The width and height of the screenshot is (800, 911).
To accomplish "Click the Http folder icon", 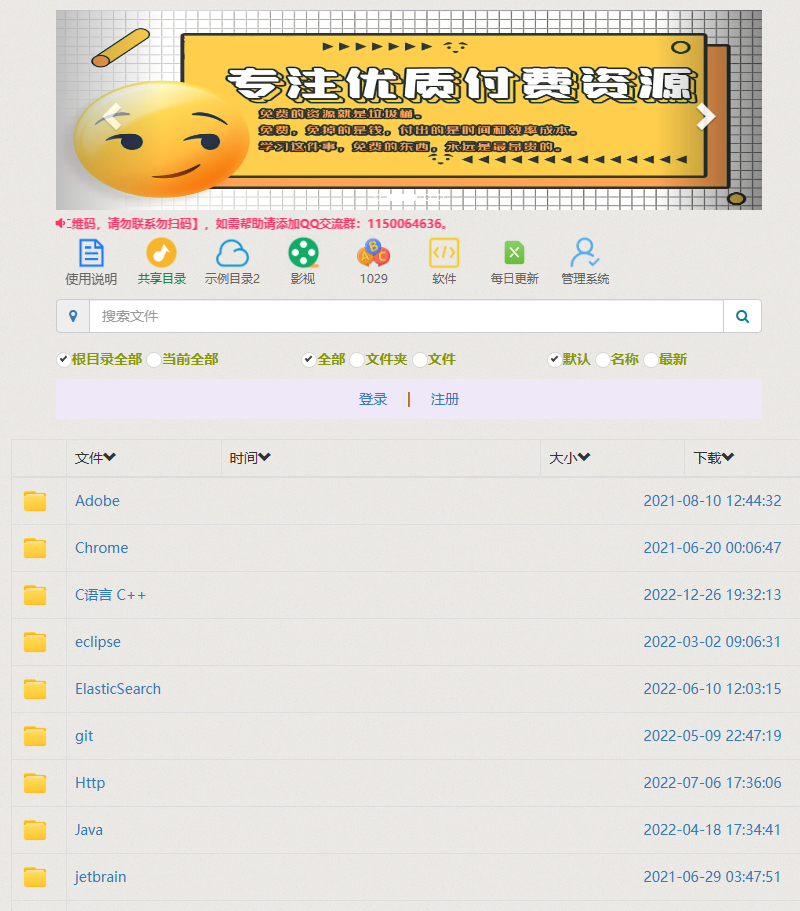I will [35, 783].
